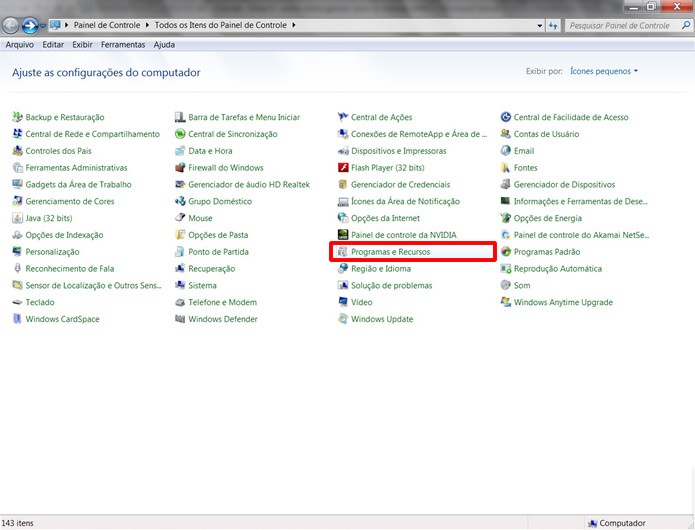Open the Som speaker icon
This screenshot has height=530, width=695.
pos(506,285)
